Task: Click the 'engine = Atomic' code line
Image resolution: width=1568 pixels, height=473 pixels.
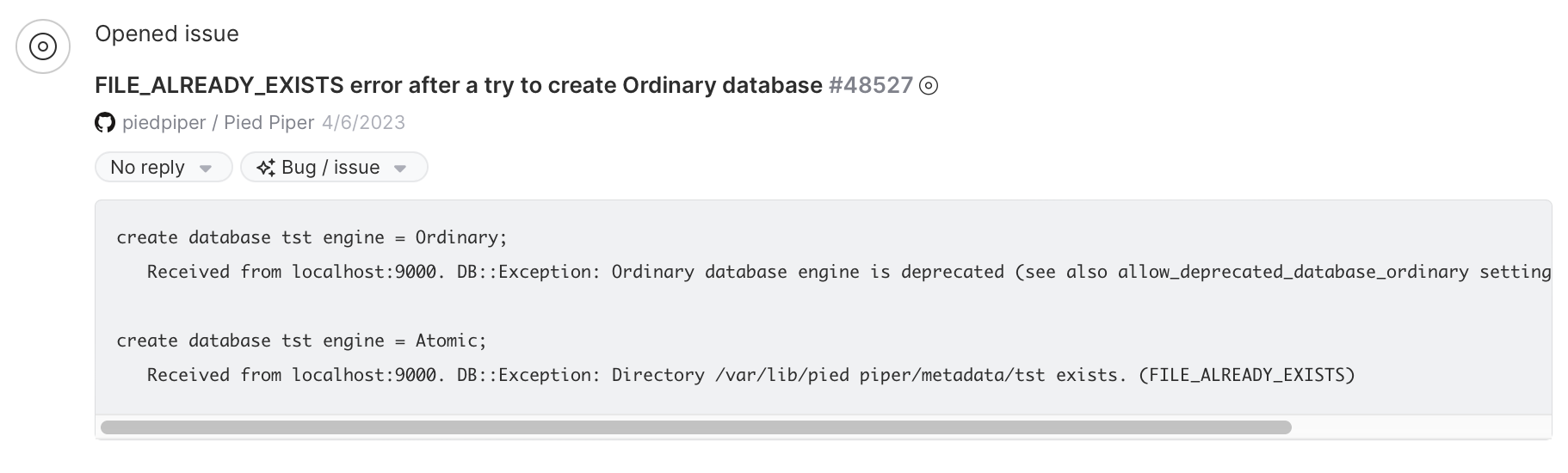Action: [x=301, y=341]
